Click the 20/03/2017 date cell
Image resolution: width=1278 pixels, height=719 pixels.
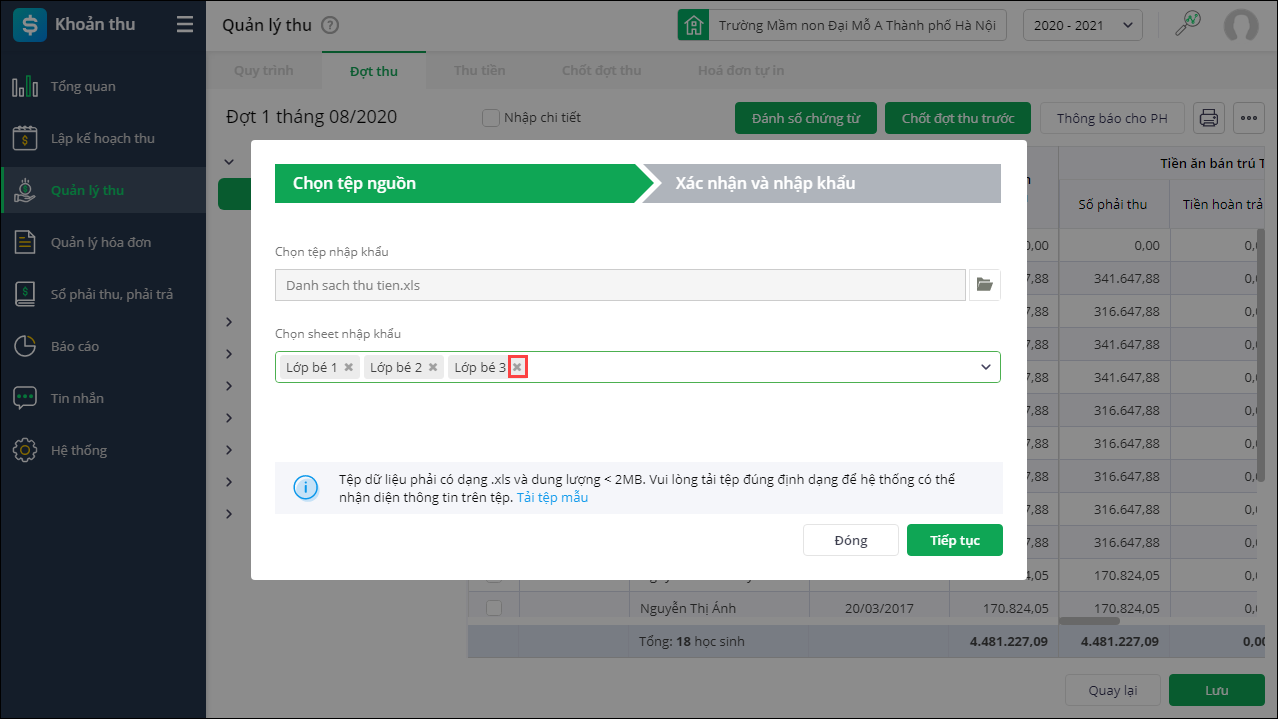click(x=879, y=607)
